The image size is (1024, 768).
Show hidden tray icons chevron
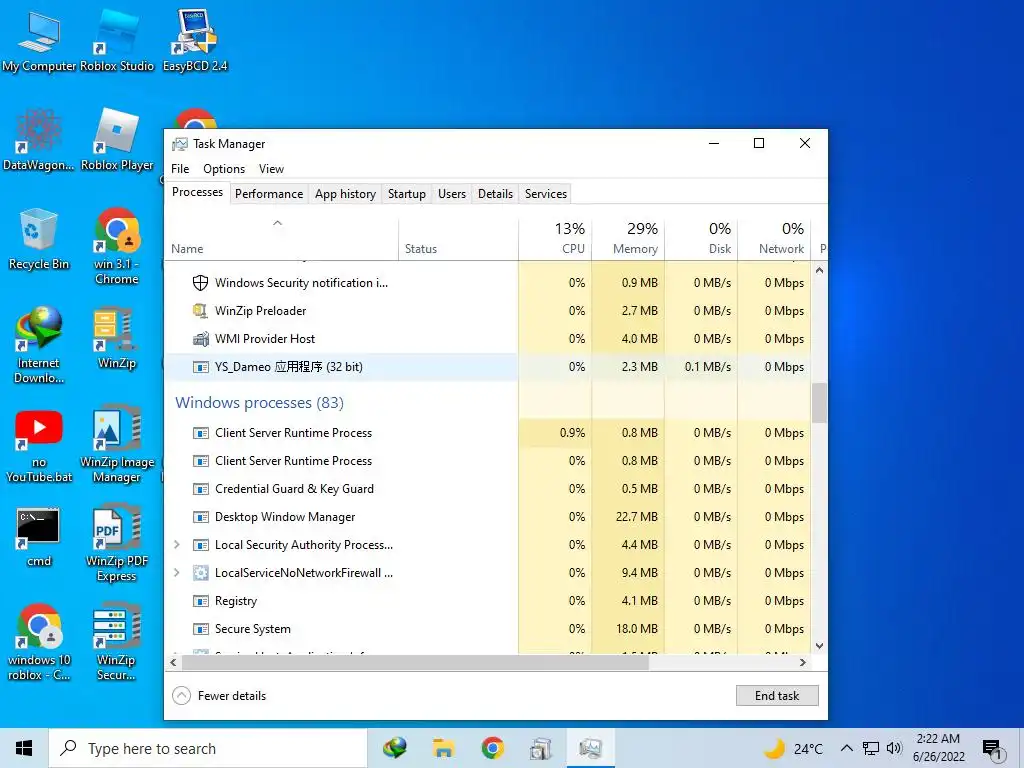pyautogui.click(x=846, y=748)
